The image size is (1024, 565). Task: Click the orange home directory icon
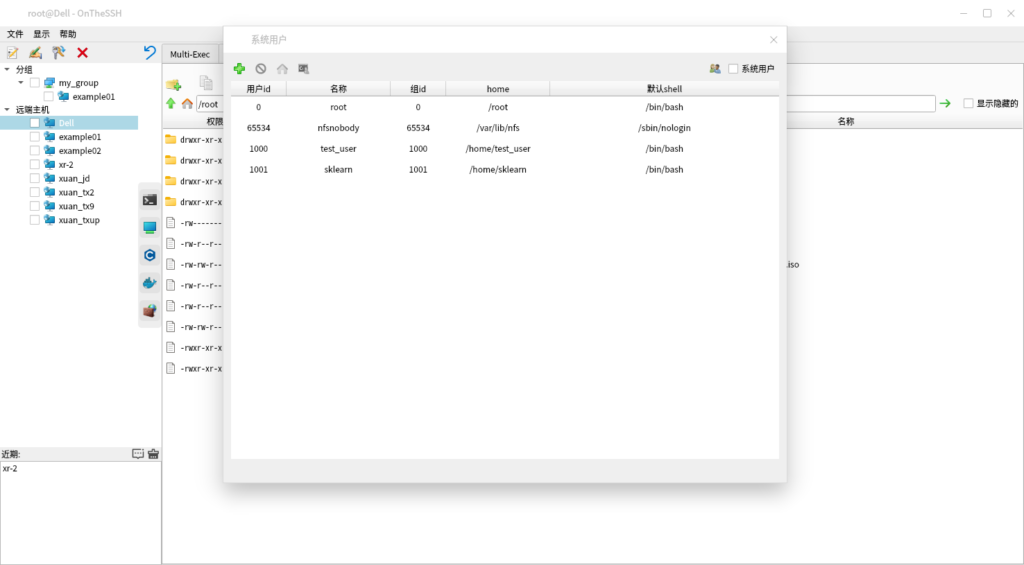pyautogui.click(x=186, y=104)
